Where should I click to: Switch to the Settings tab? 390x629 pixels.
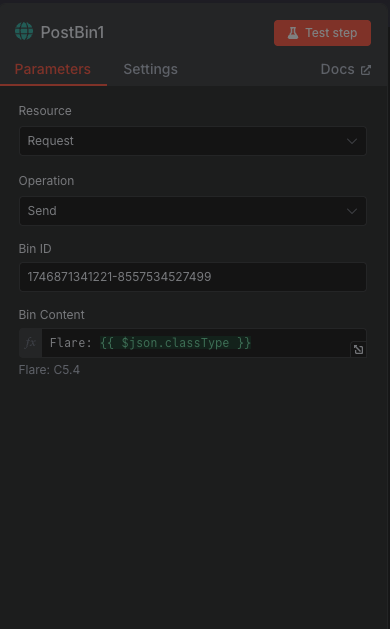[x=150, y=69]
